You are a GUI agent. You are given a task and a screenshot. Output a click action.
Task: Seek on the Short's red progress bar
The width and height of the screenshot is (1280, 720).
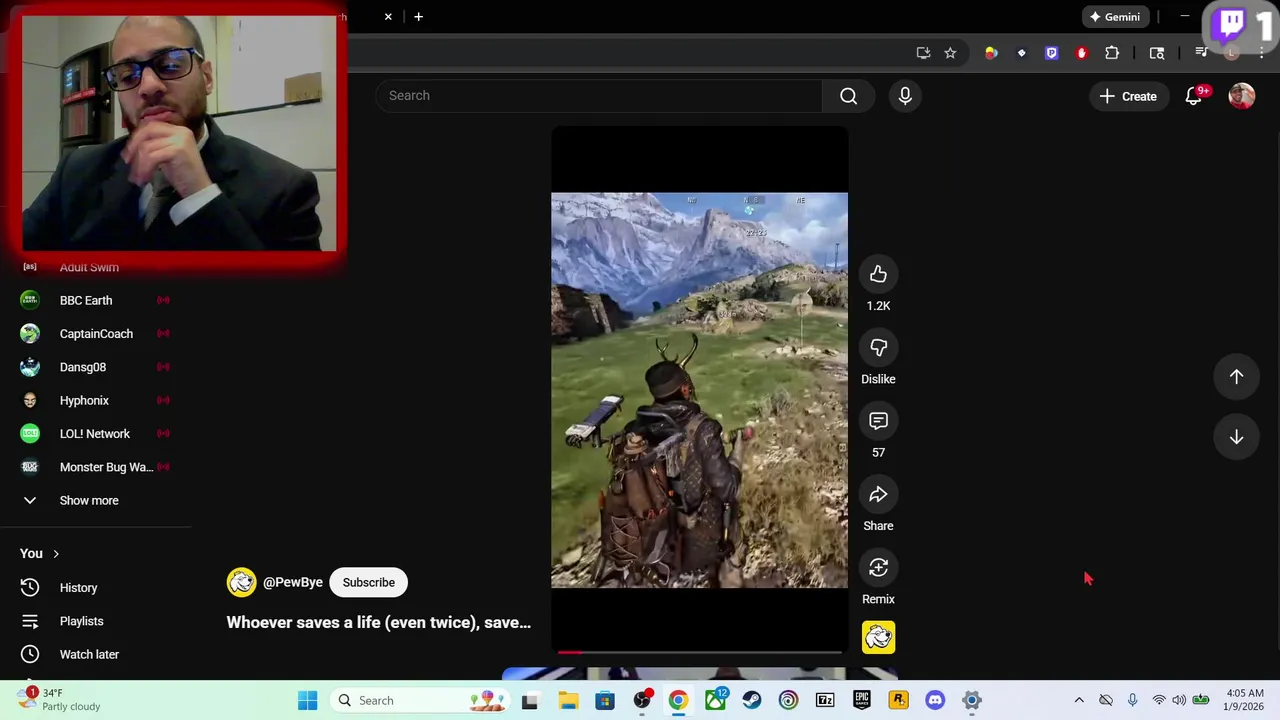click(x=699, y=652)
